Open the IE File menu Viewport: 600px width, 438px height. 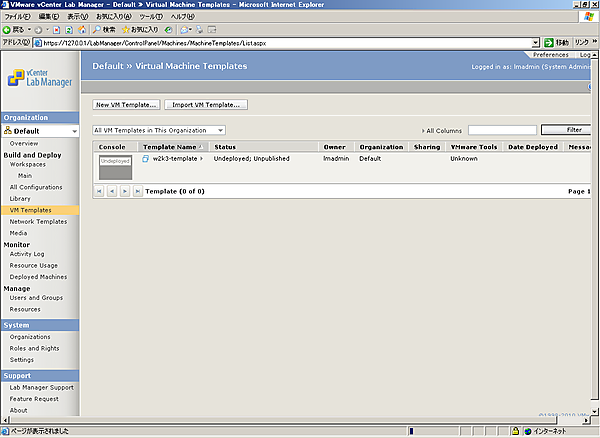(x=17, y=17)
